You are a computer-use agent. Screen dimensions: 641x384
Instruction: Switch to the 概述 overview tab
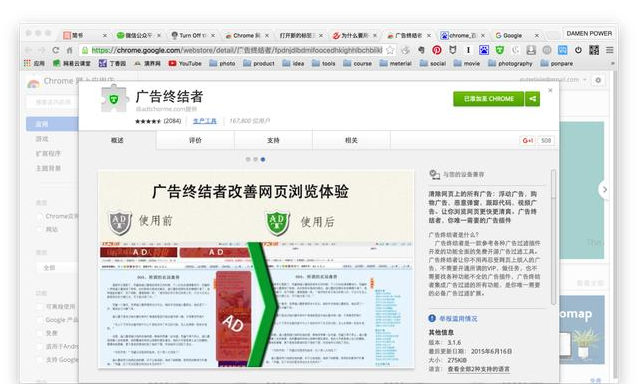tap(117, 140)
